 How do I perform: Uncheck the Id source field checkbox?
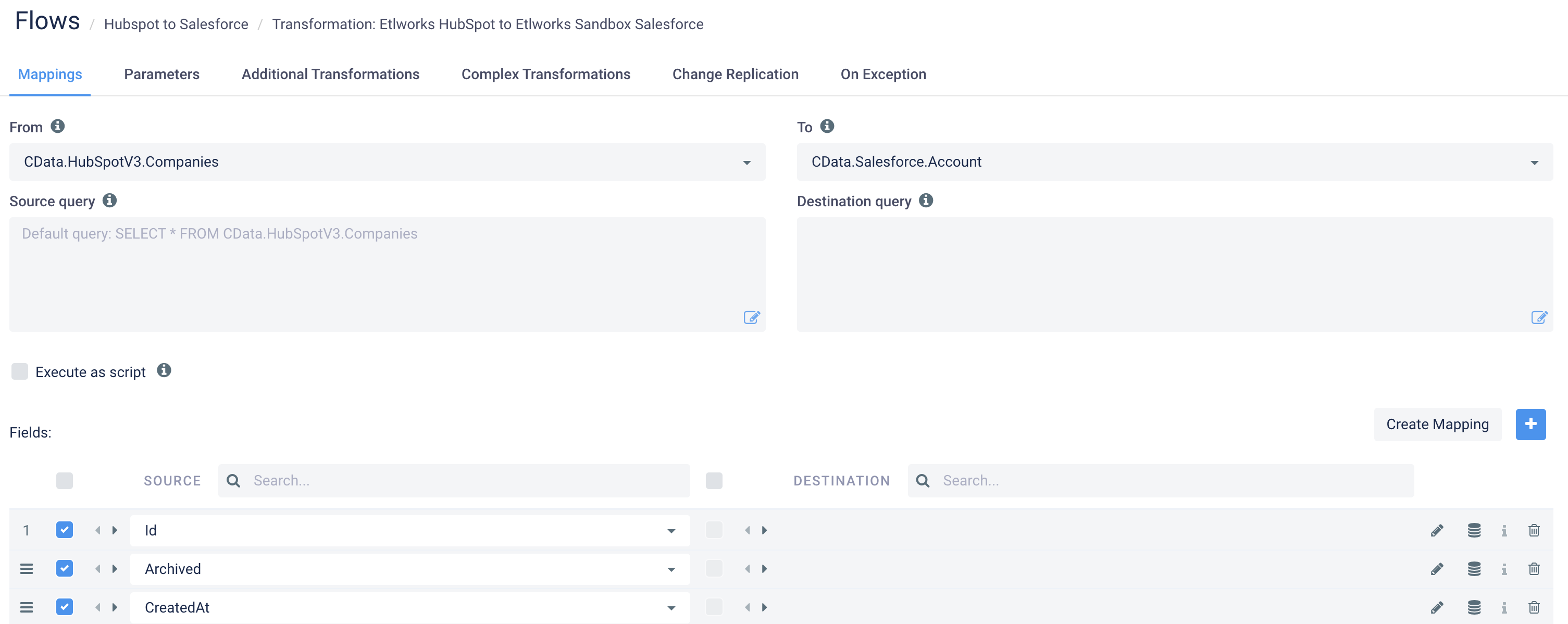pyautogui.click(x=65, y=530)
